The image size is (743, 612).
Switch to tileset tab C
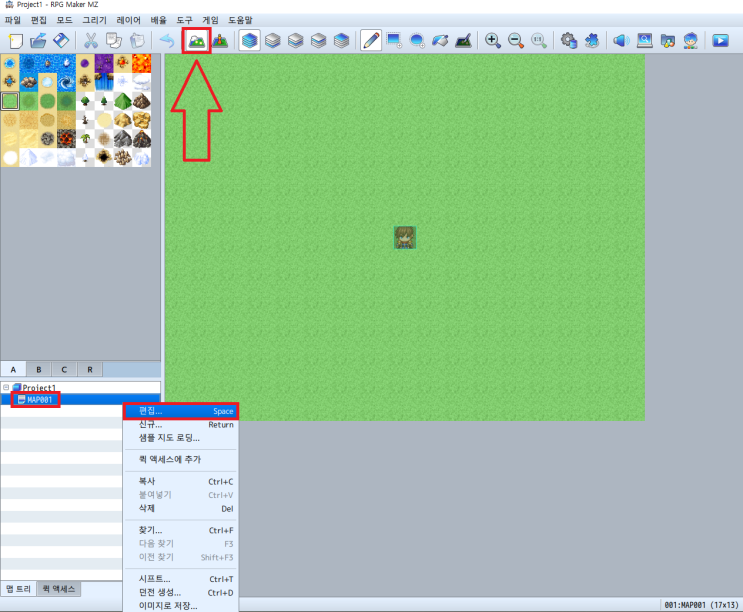(64, 369)
